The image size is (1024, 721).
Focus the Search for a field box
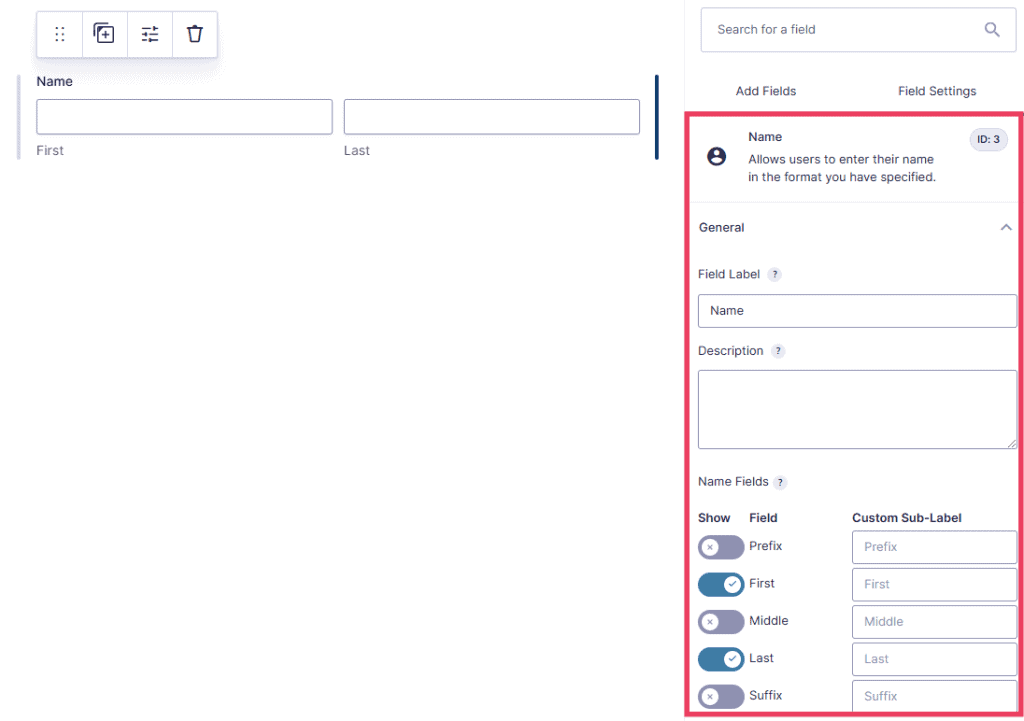click(858, 29)
